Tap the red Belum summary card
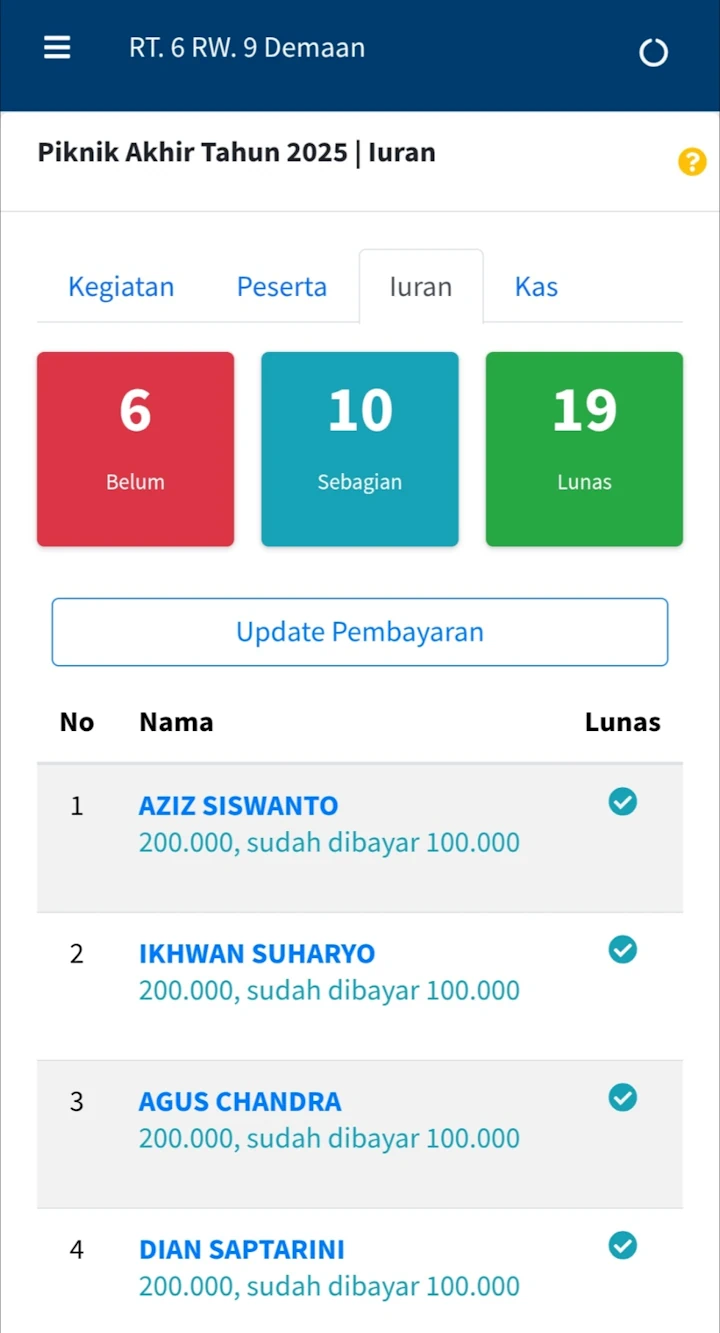The width and height of the screenshot is (720, 1333). (136, 449)
